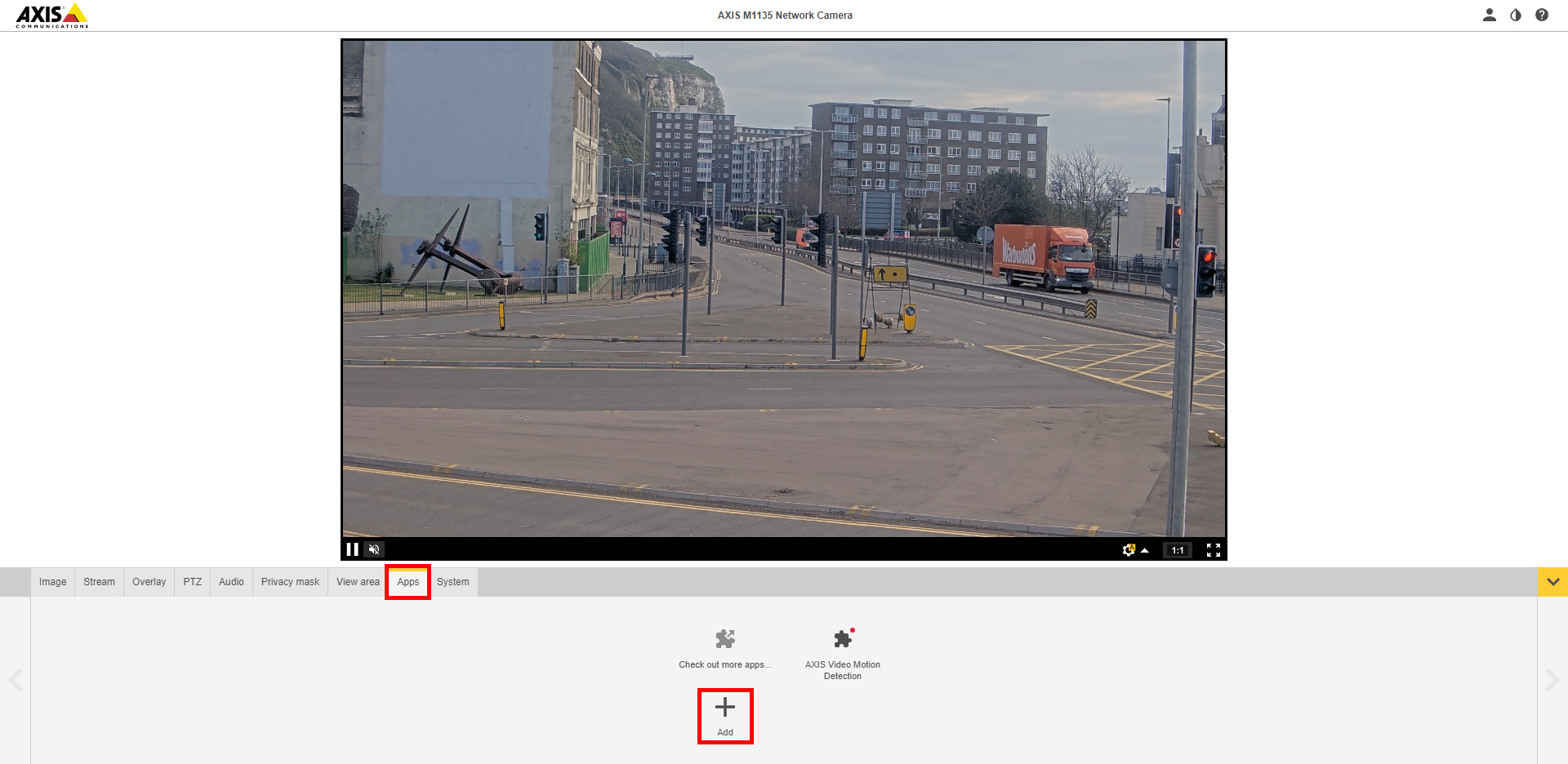Open the Stream tab
The width and height of the screenshot is (1568, 764).
coord(99,582)
